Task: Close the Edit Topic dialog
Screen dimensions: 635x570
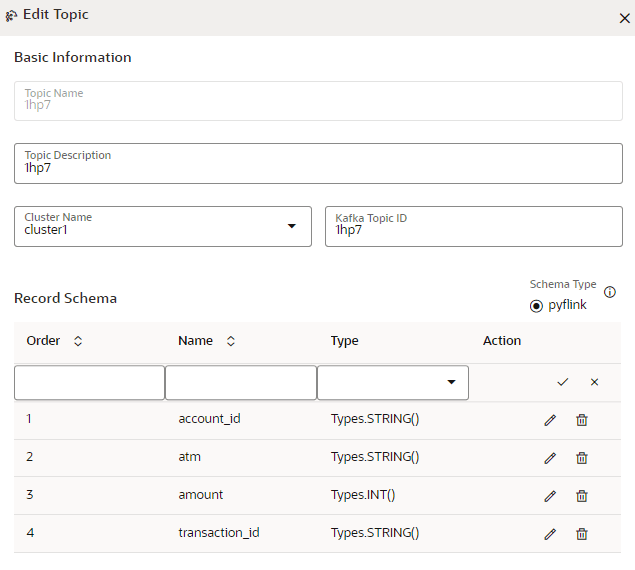Action: [625, 17]
